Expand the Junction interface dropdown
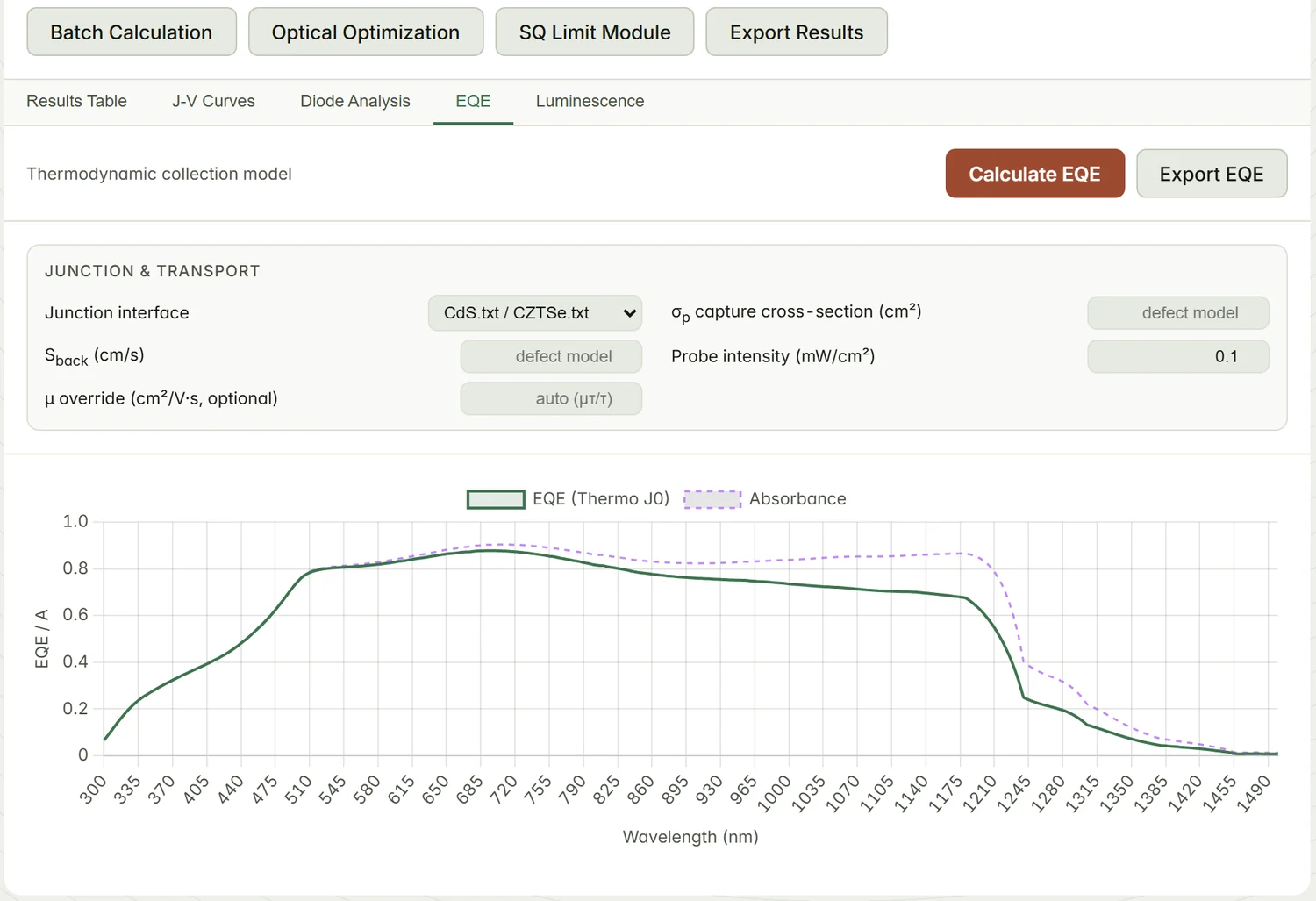 [535, 313]
